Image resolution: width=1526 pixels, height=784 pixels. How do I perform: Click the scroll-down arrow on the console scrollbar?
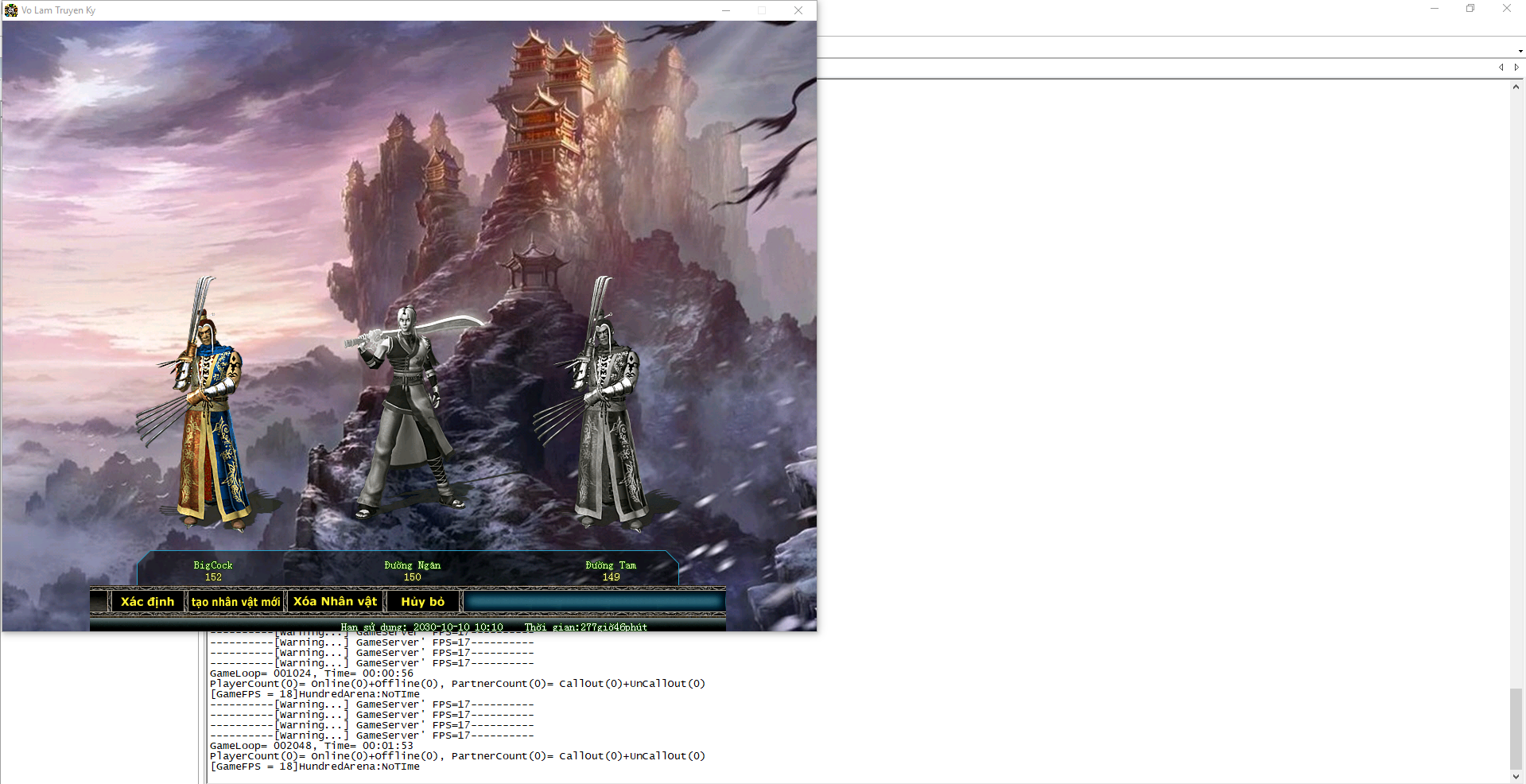(x=1516, y=777)
